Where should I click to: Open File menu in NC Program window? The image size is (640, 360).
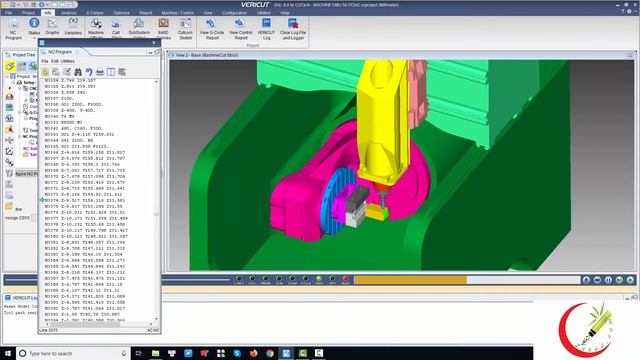45,61
